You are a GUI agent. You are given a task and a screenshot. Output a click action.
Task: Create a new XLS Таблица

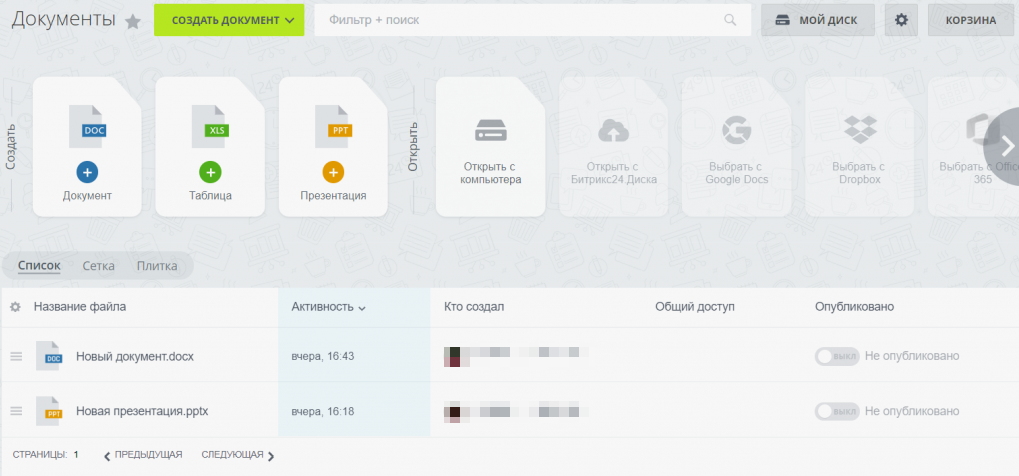click(210, 147)
